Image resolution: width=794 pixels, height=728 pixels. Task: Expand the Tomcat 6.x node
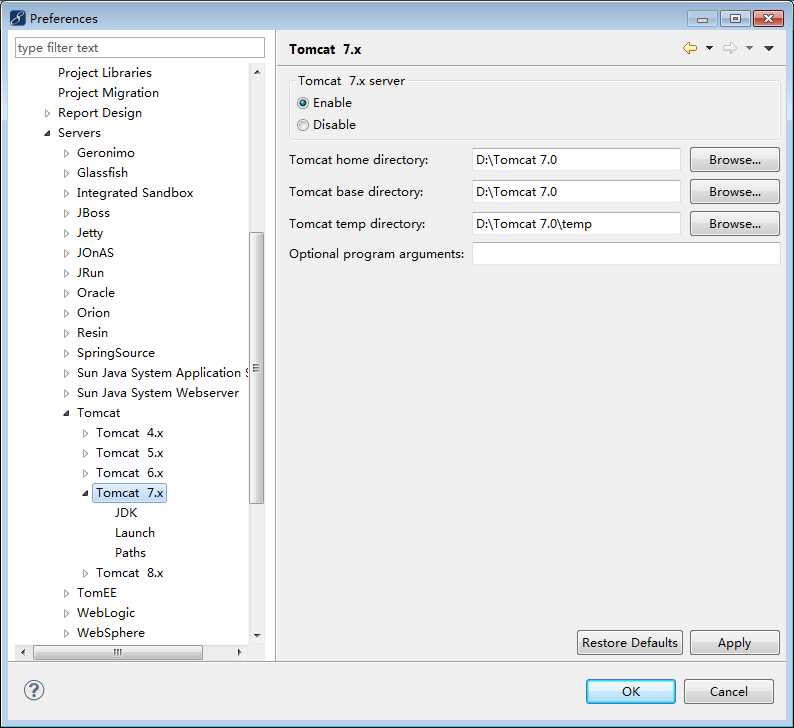[x=85, y=473]
